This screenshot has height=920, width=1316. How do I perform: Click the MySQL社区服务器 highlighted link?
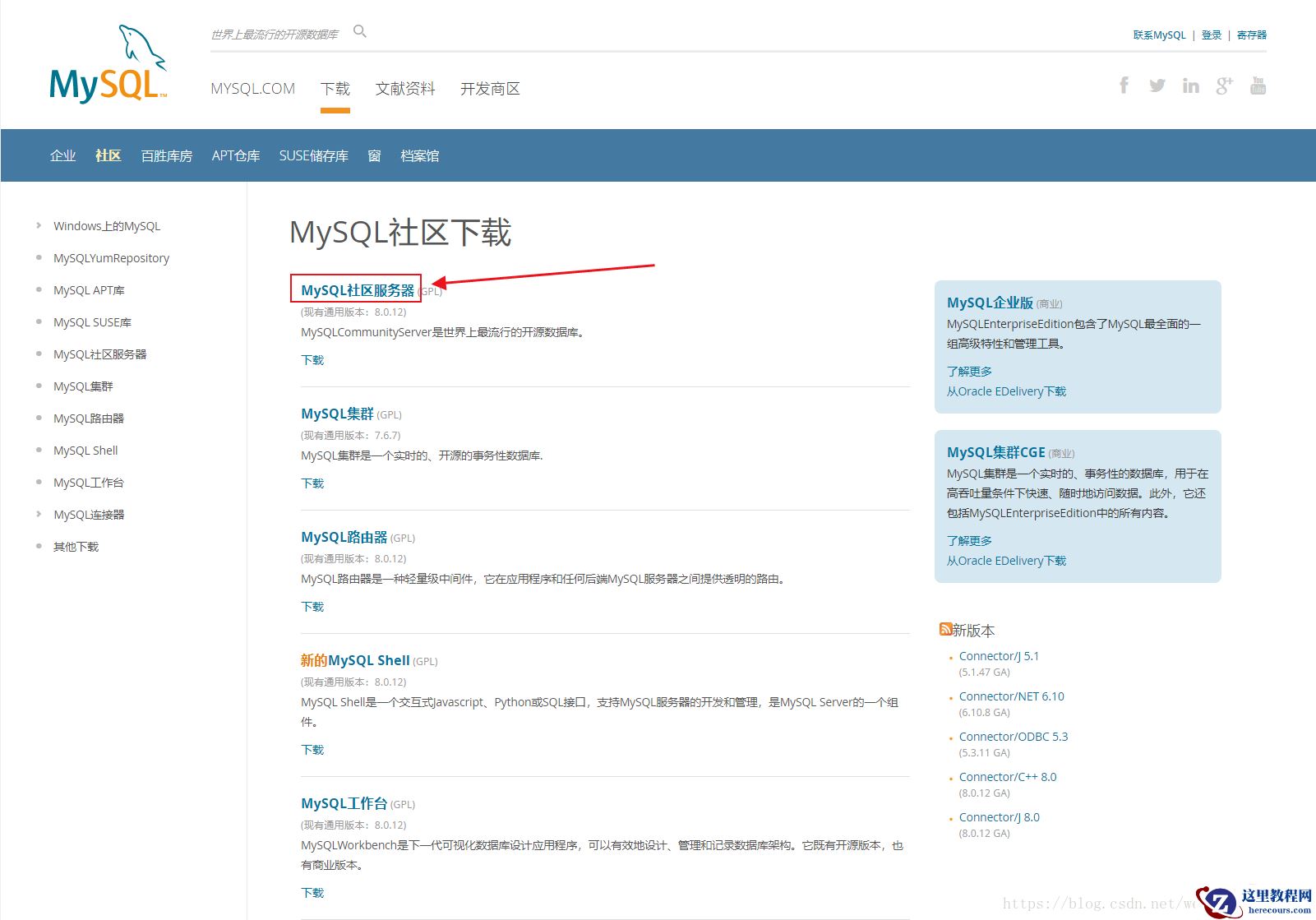click(x=357, y=289)
